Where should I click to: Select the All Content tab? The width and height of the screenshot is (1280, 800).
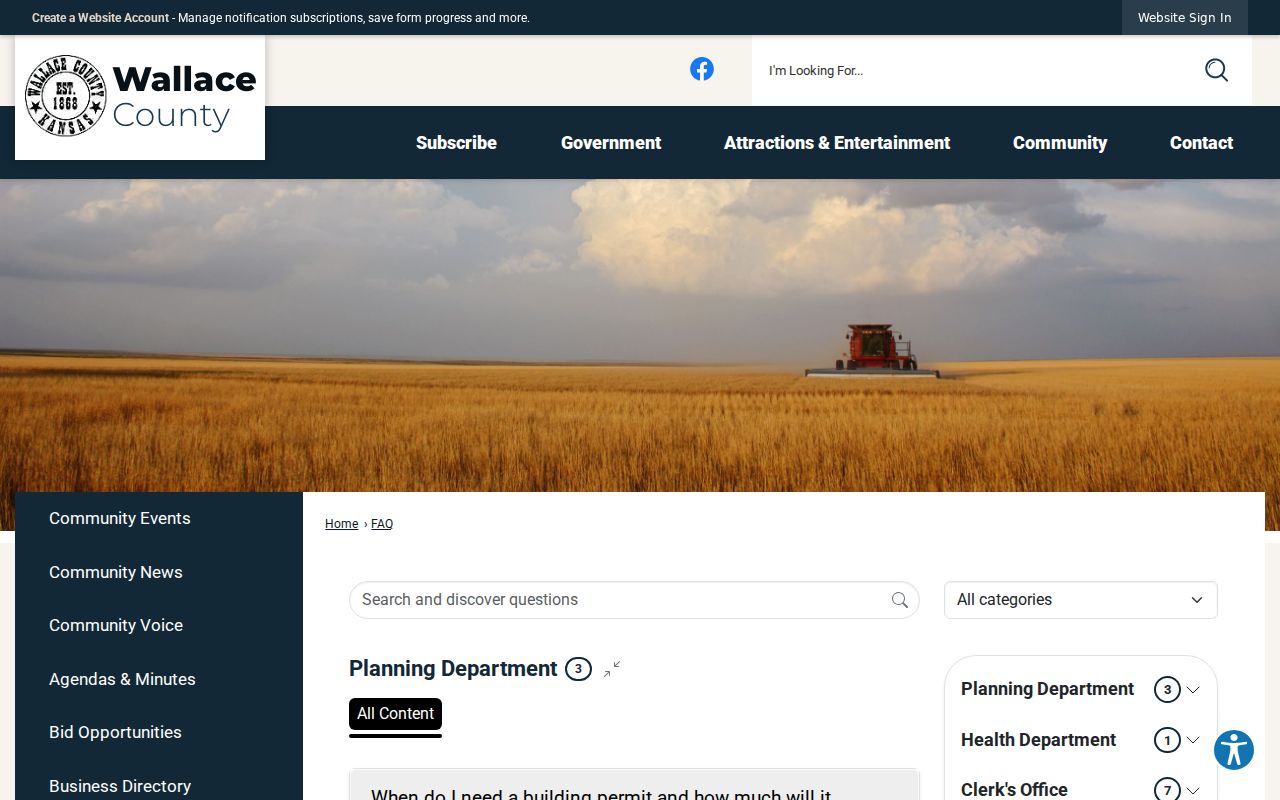click(395, 714)
